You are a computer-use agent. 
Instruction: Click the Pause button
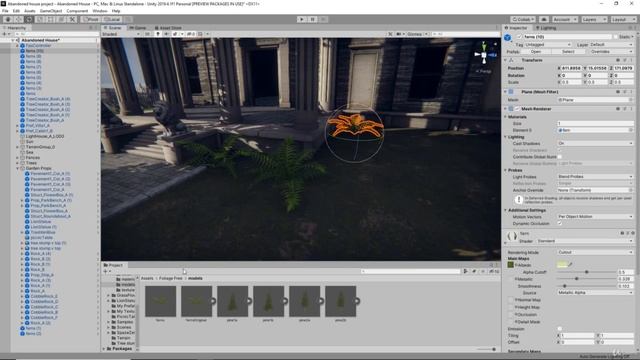tap(313, 19)
